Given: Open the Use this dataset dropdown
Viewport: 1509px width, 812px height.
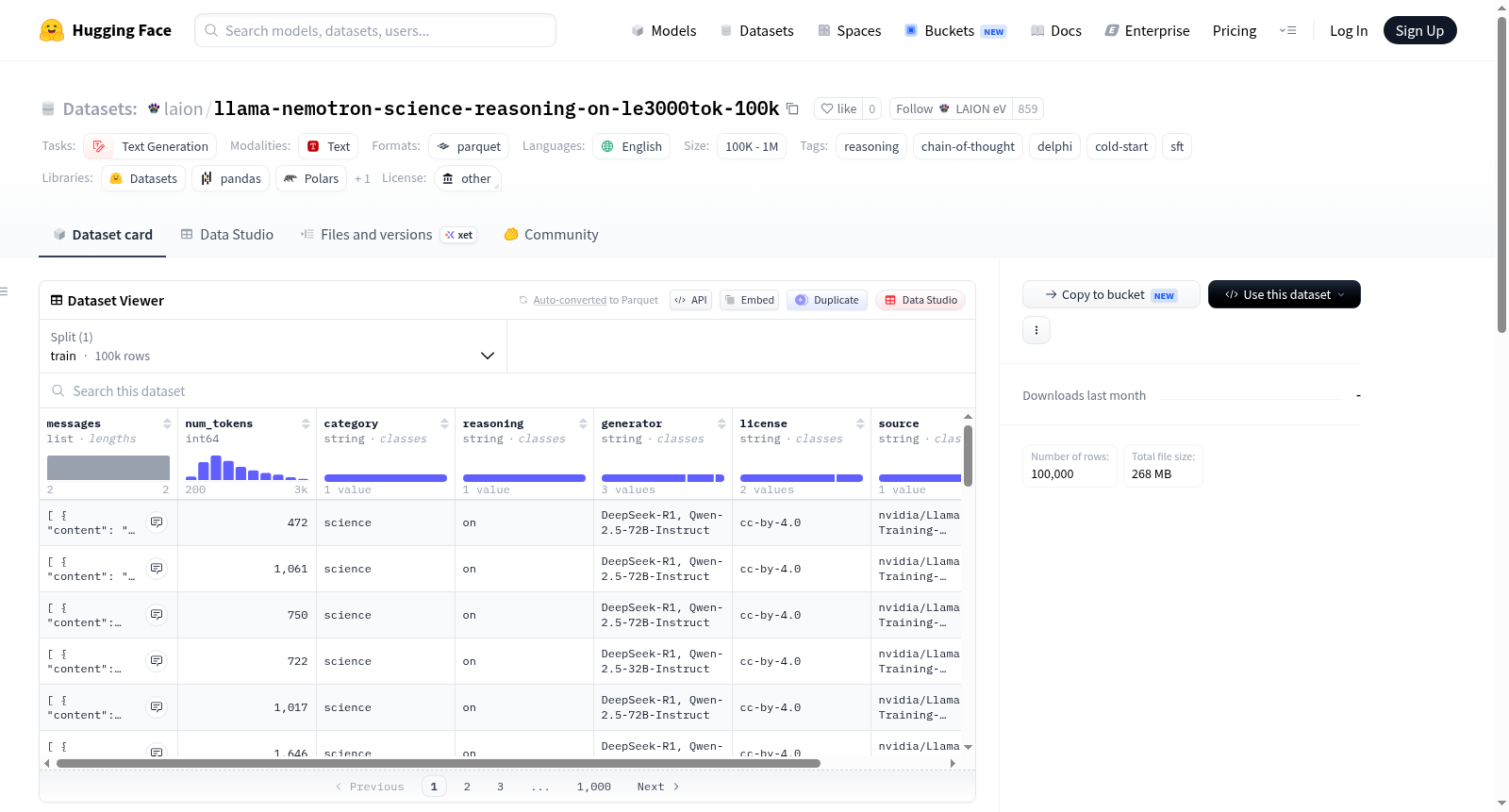Looking at the screenshot, I should point(1285,294).
